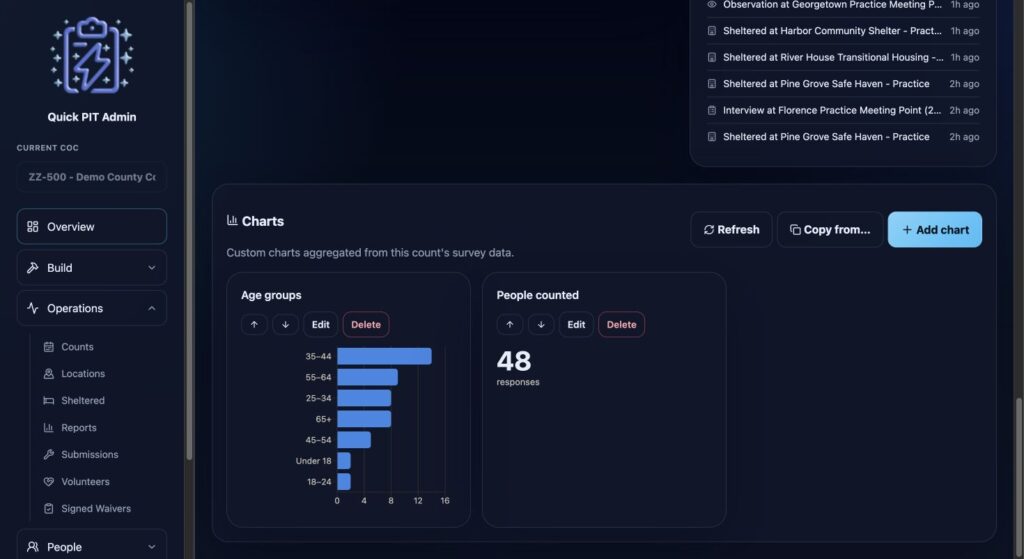Click the 35–44 age group bar
Image resolution: width=1024 pixels, height=559 pixels.
point(384,356)
